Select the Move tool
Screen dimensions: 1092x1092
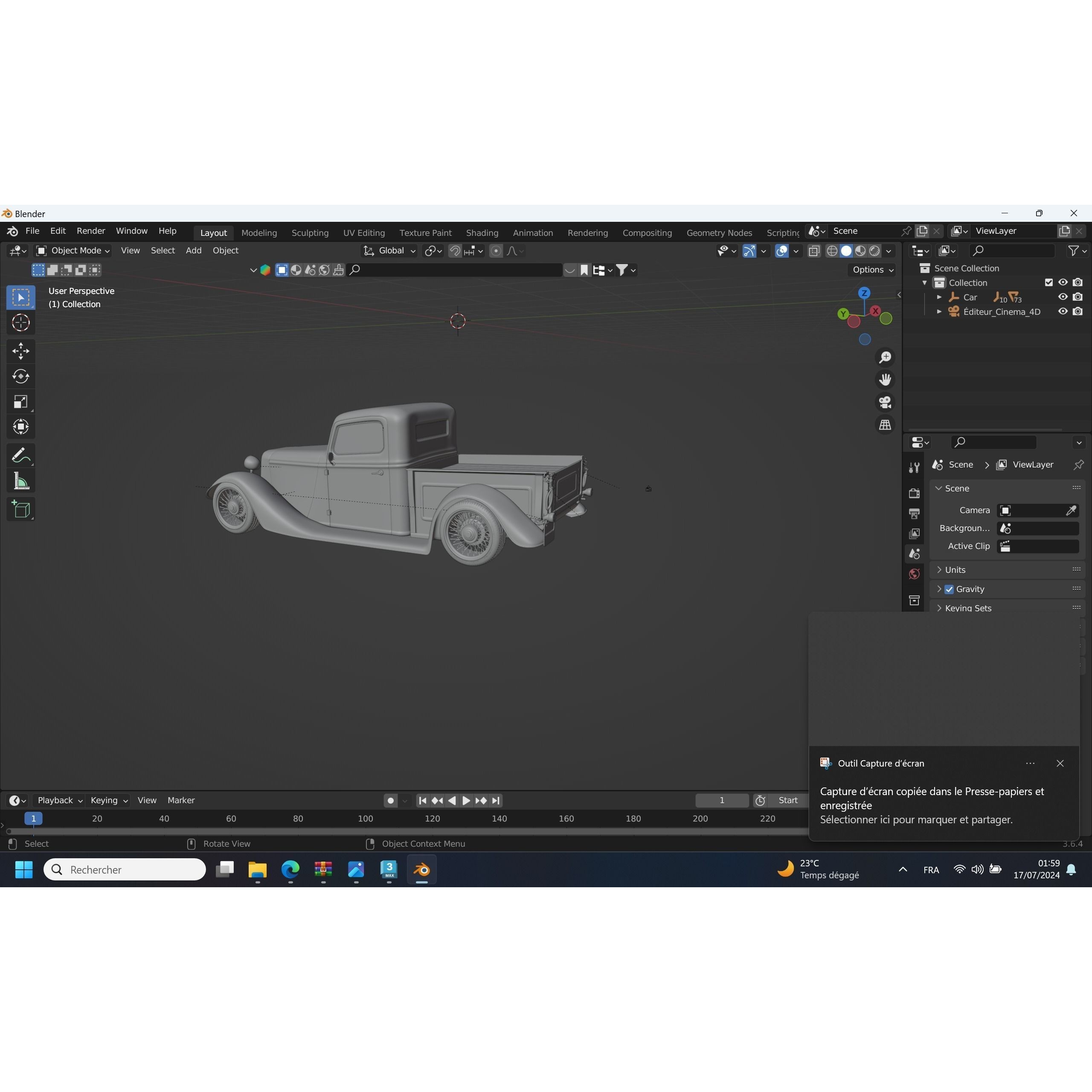click(21, 351)
